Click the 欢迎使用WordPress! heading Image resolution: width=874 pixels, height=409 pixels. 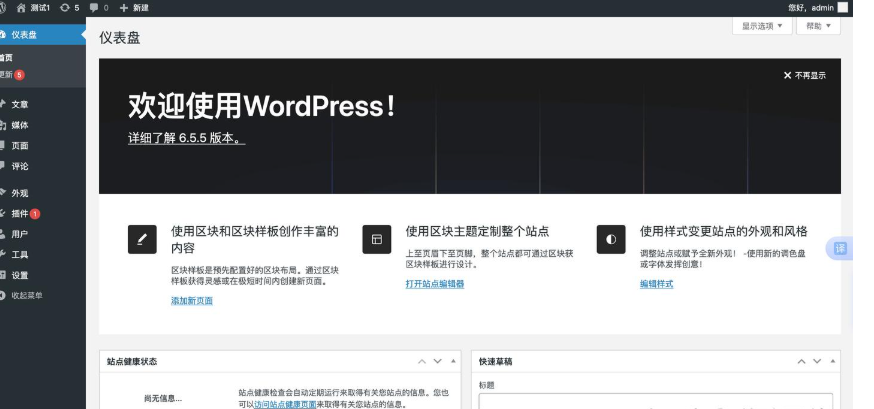click(x=262, y=105)
